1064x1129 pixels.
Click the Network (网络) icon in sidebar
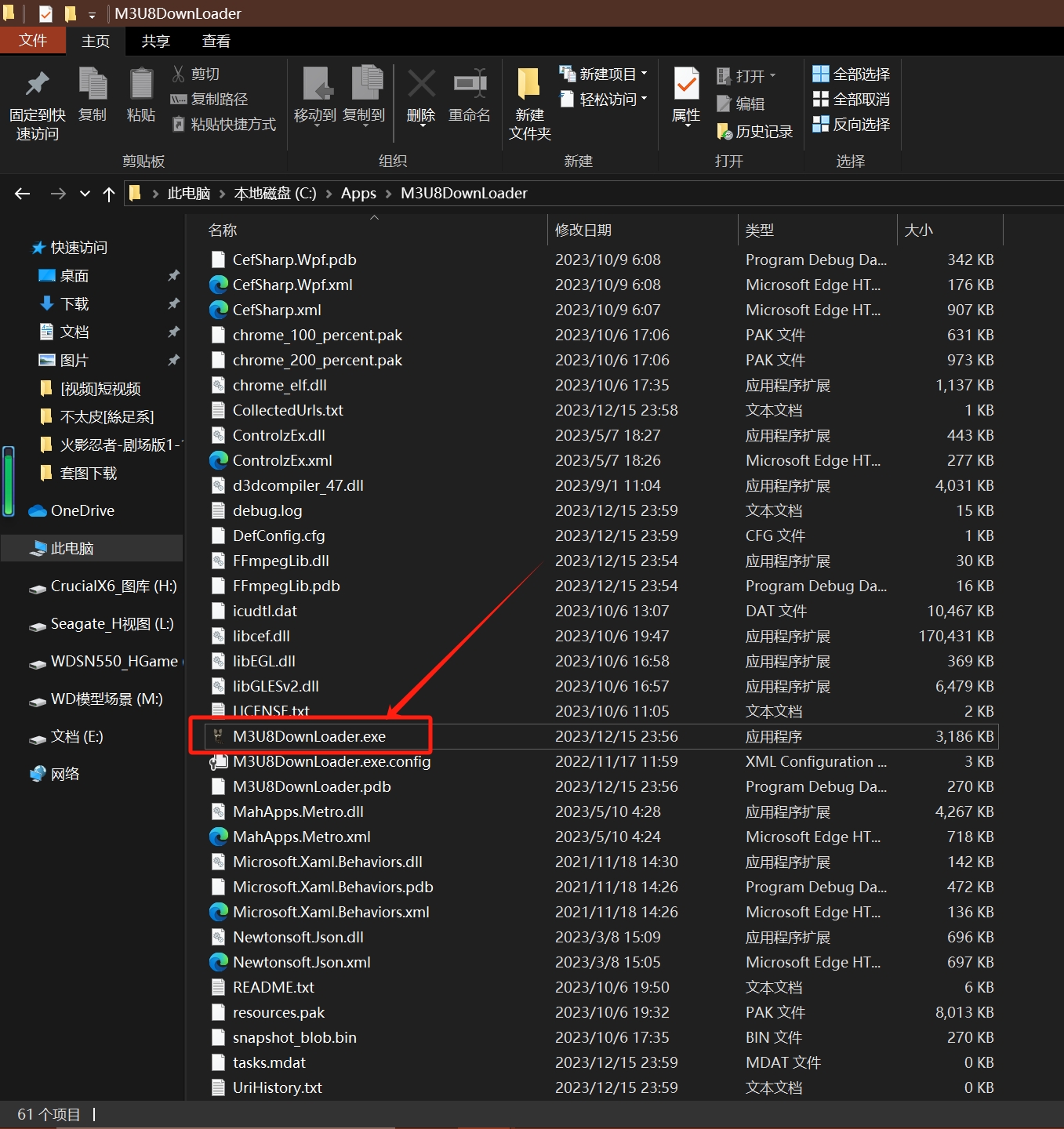tap(38, 774)
